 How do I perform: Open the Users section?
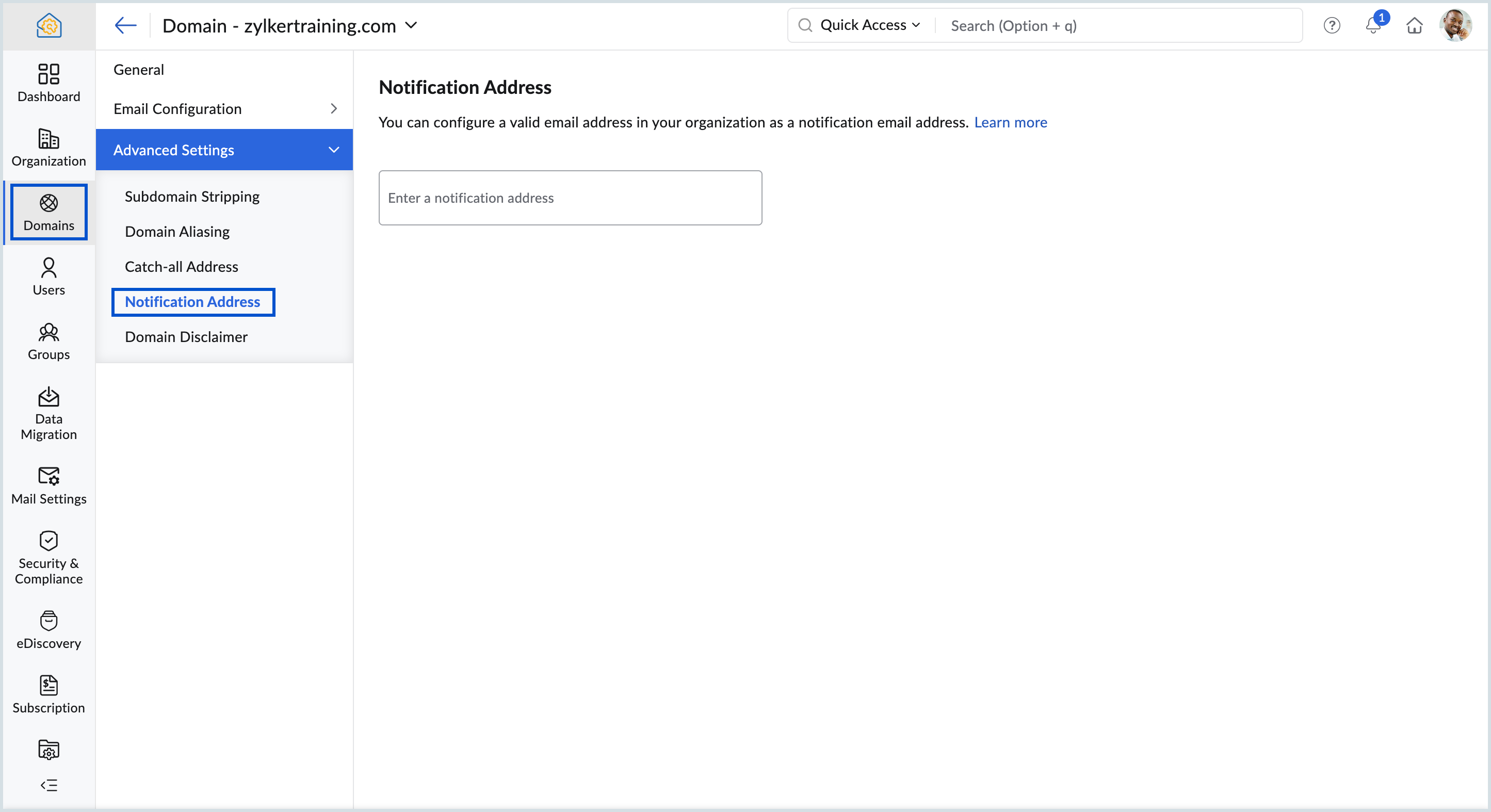click(x=48, y=277)
